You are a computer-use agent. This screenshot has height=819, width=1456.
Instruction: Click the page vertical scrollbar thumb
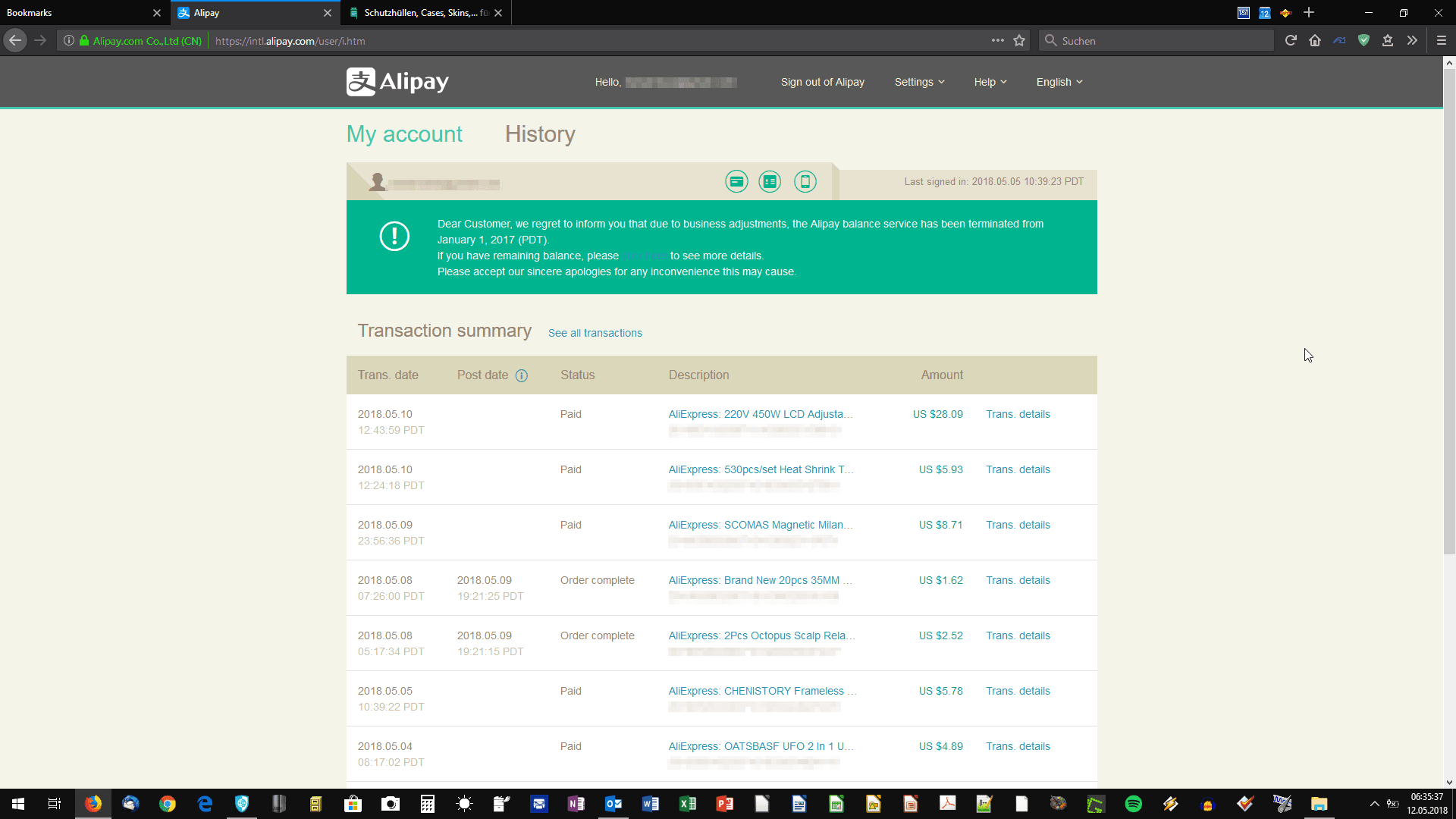[x=1449, y=311]
